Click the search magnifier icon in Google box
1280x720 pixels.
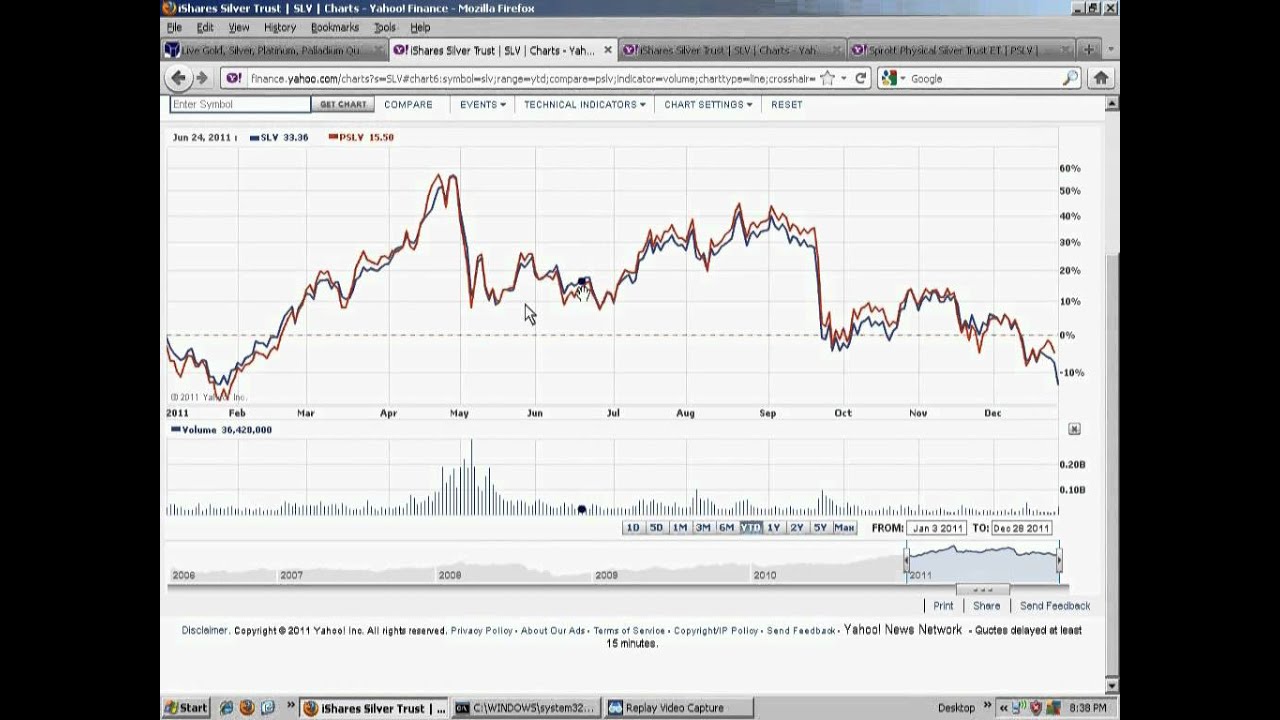[1070, 78]
